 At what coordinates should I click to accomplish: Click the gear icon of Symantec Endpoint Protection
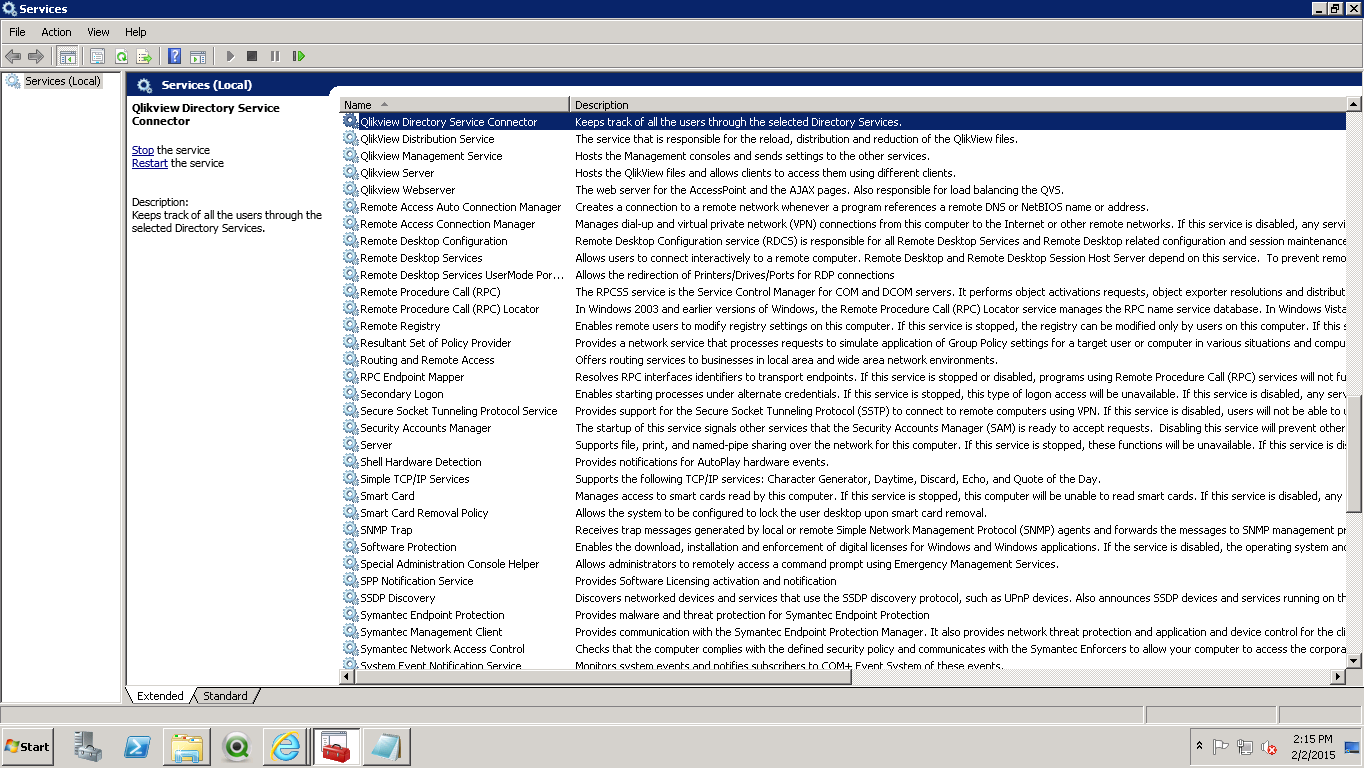[x=350, y=615]
